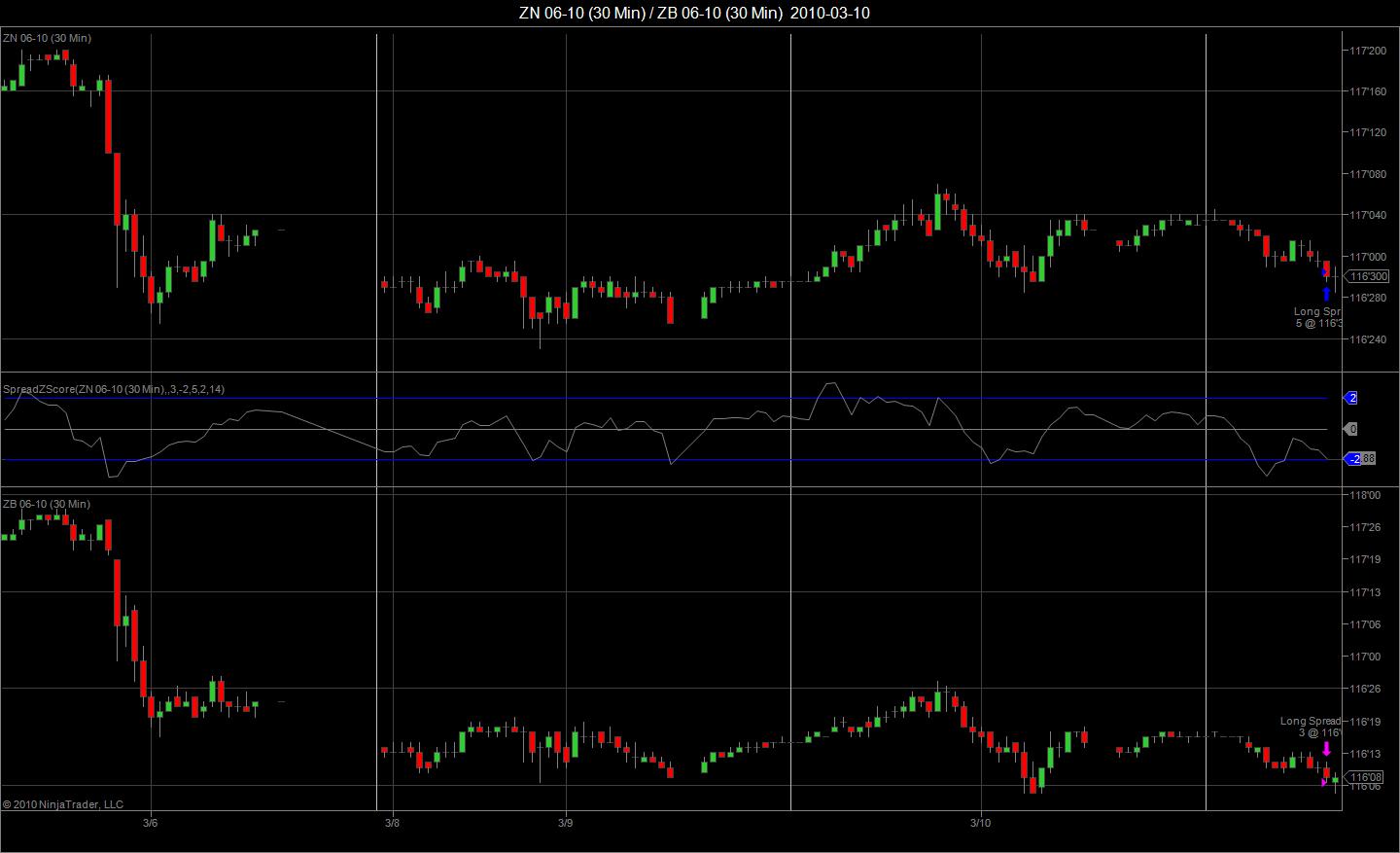
Task: Click the 117'080 price label on ZN axis
Action: point(1368,174)
